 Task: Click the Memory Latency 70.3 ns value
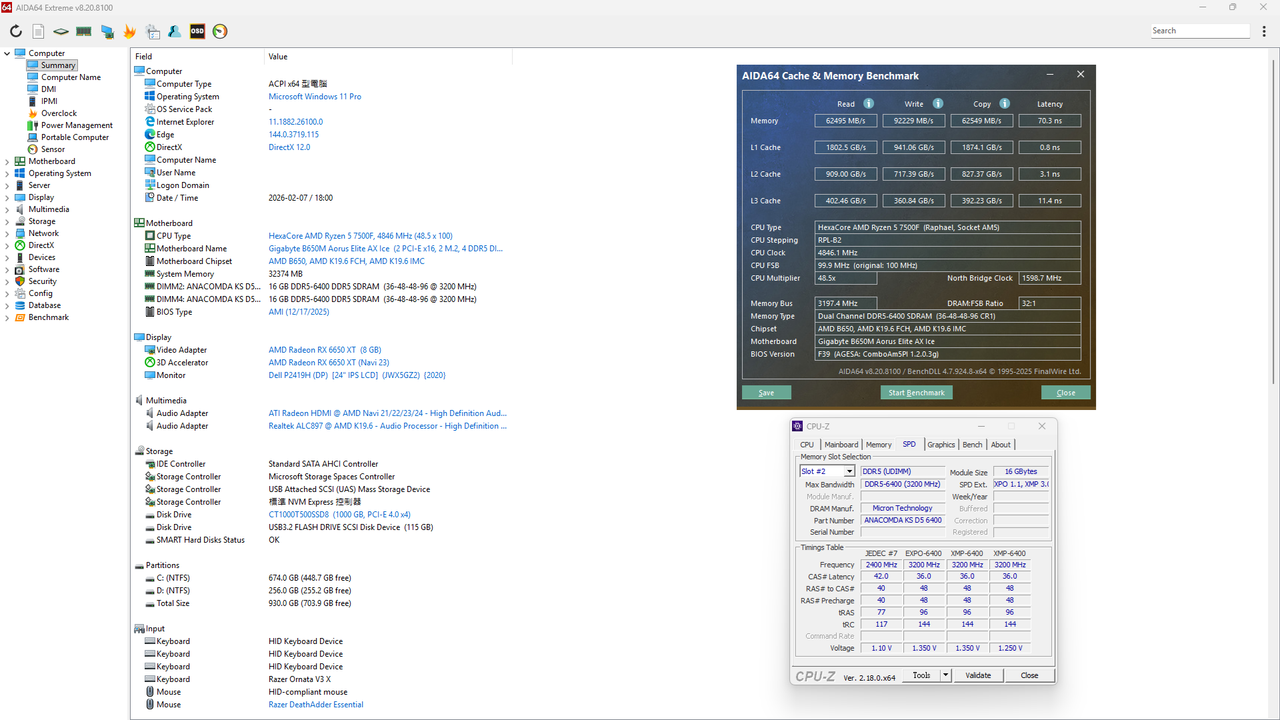pyautogui.click(x=1050, y=121)
